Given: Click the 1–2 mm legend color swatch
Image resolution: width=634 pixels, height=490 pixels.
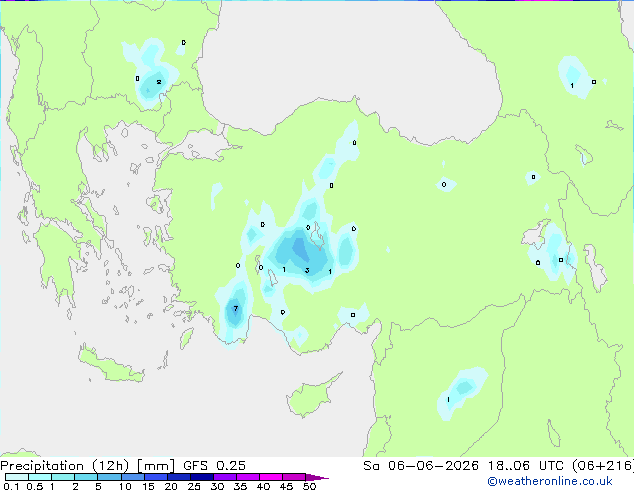Looking at the screenshot, I should [63, 477].
